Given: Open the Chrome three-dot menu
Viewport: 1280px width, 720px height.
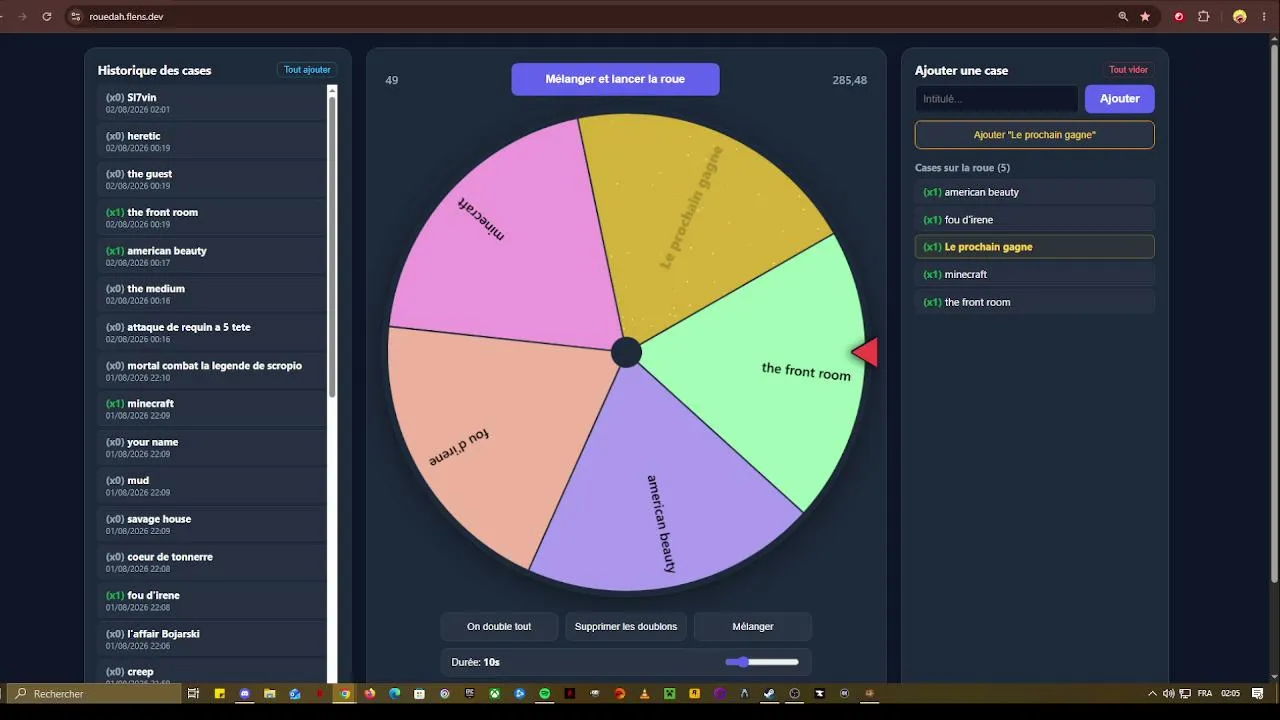Looking at the screenshot, I should (1265, 17).
